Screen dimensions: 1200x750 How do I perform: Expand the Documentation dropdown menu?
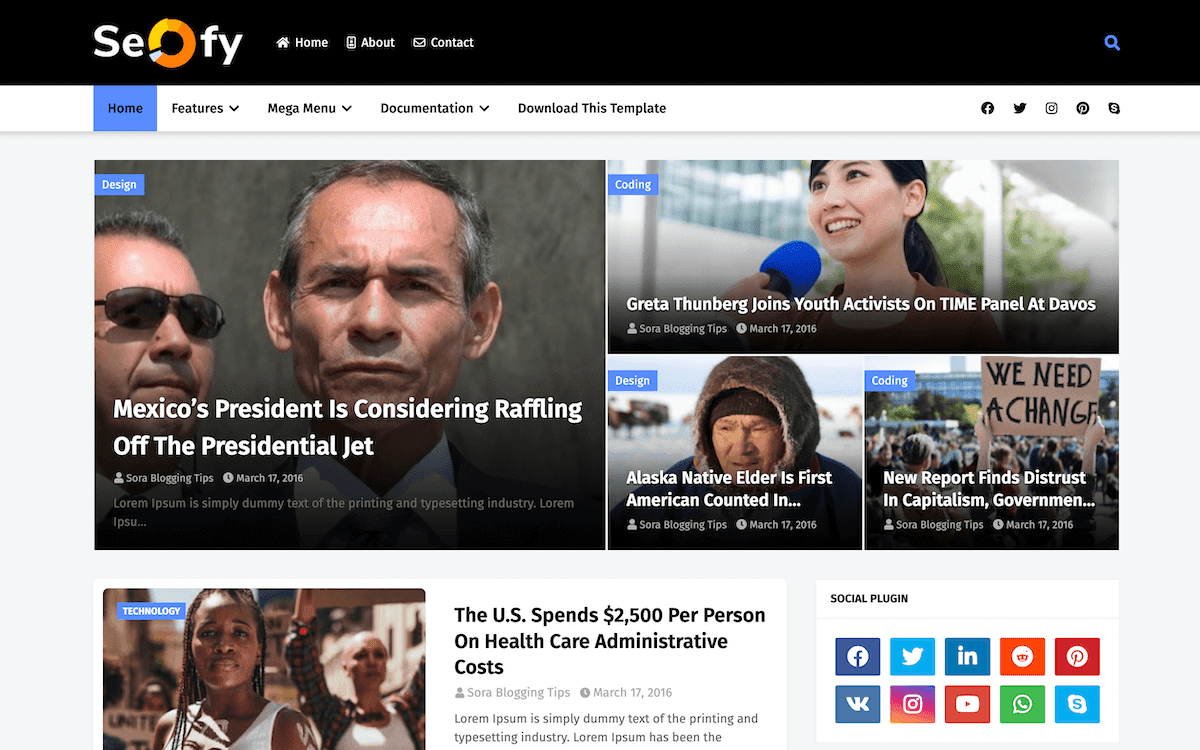[x=435, y=108]
